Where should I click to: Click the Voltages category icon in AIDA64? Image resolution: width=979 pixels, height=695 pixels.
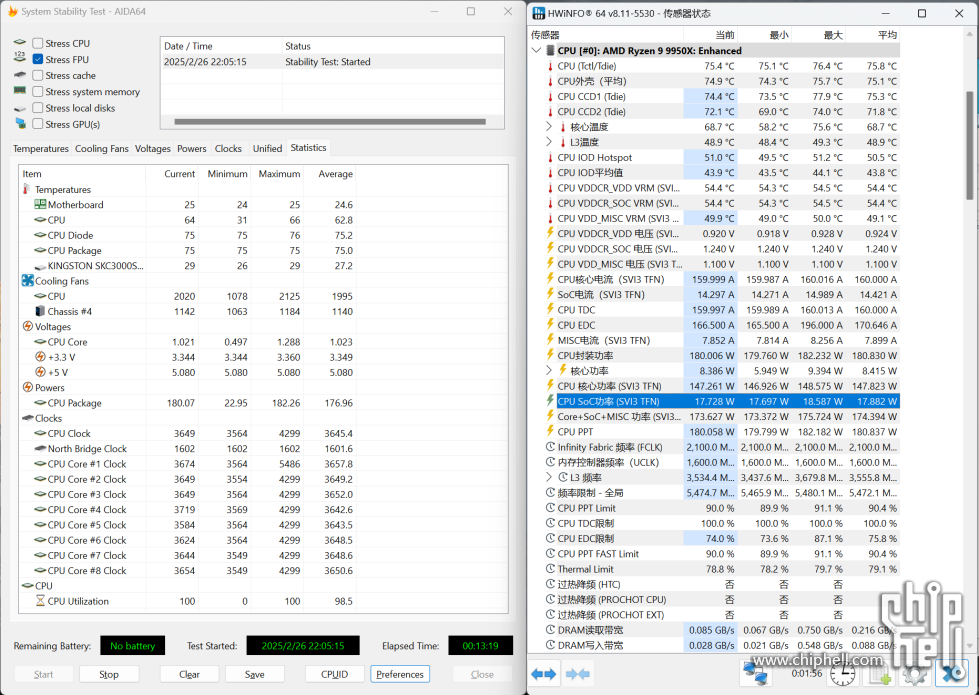click(x=27, y=326)
